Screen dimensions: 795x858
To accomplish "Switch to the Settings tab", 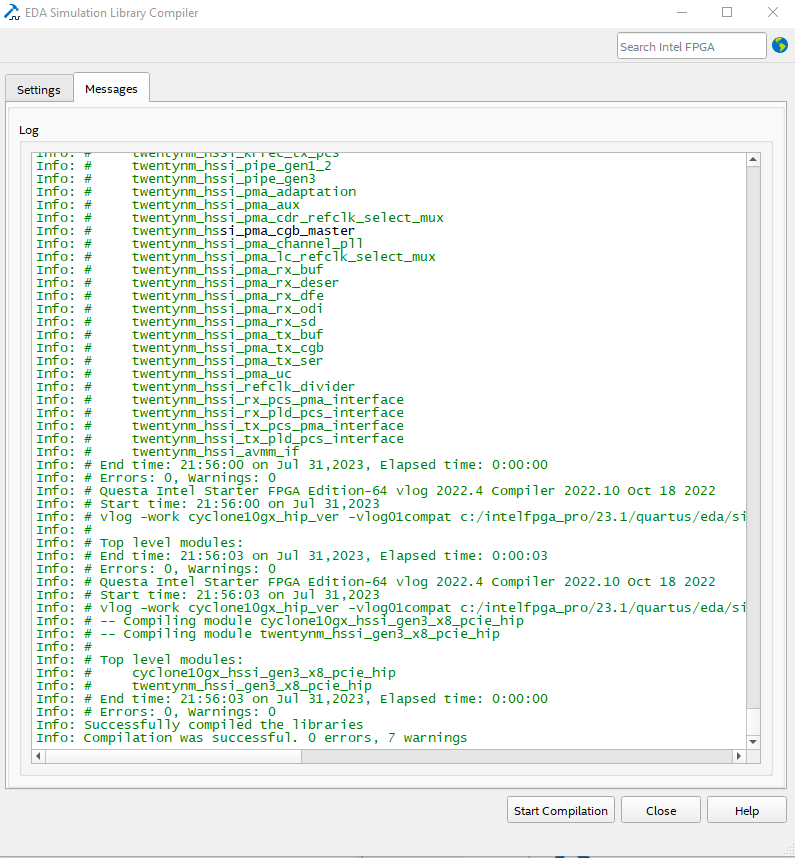I will click(x=39, y=89).
